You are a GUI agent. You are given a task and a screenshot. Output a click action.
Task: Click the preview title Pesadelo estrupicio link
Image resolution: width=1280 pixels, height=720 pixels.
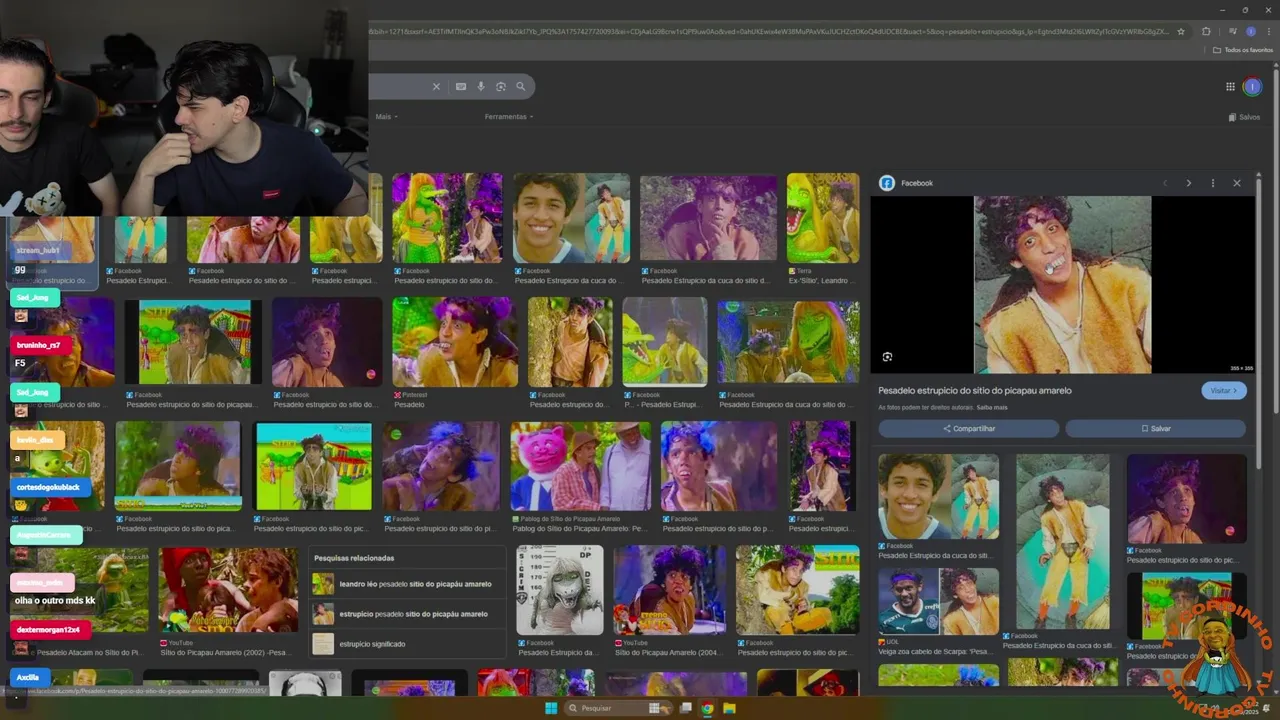975,391
